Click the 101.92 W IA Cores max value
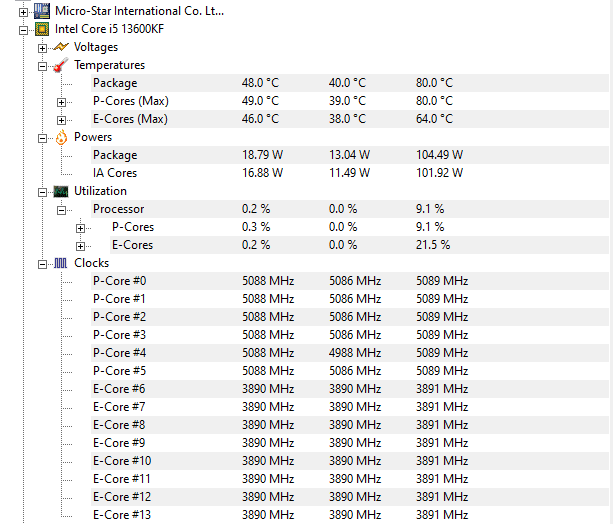Image resolution: width=613 pixels, height=524 pixels. [x=439, y=173]
